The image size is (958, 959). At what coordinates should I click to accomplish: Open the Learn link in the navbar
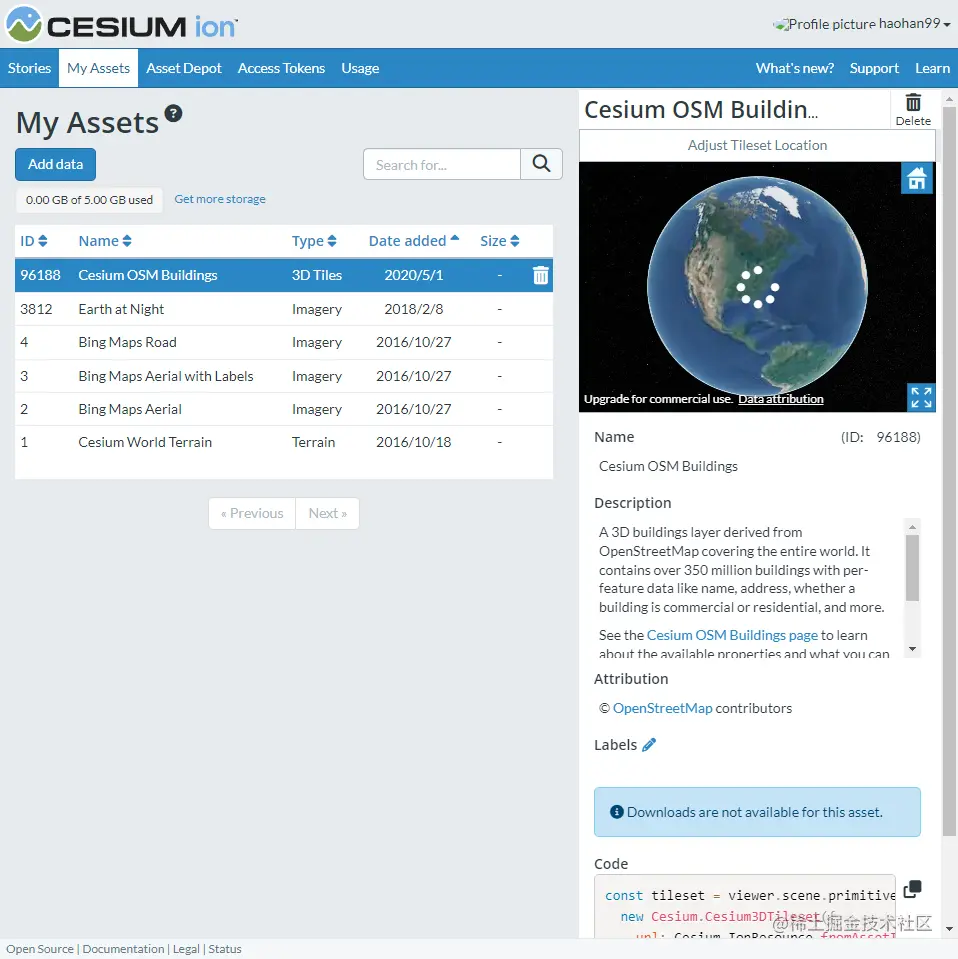932,68
